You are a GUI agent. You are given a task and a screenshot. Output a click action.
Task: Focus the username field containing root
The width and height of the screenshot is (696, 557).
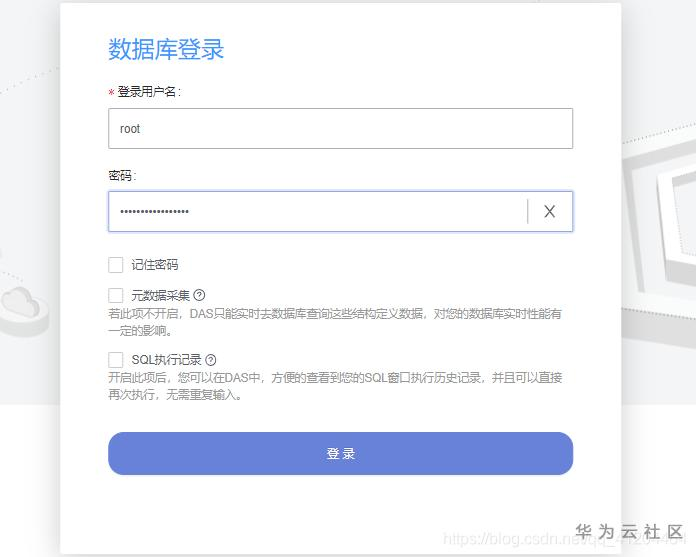tap(340, 129)
